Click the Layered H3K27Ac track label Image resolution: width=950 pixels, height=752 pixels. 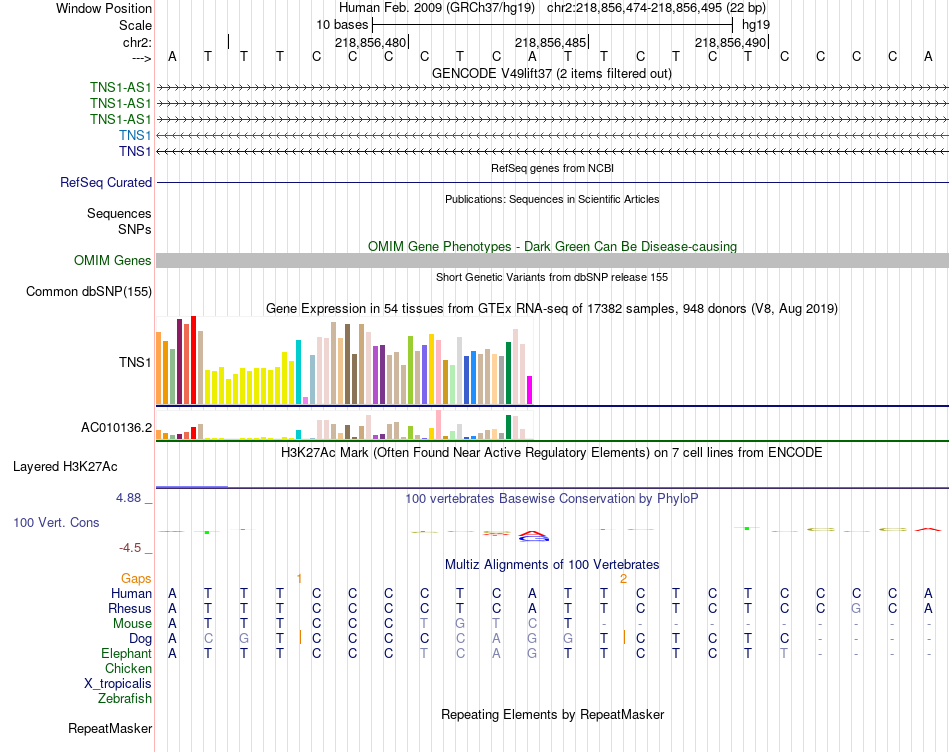point(65,467)
